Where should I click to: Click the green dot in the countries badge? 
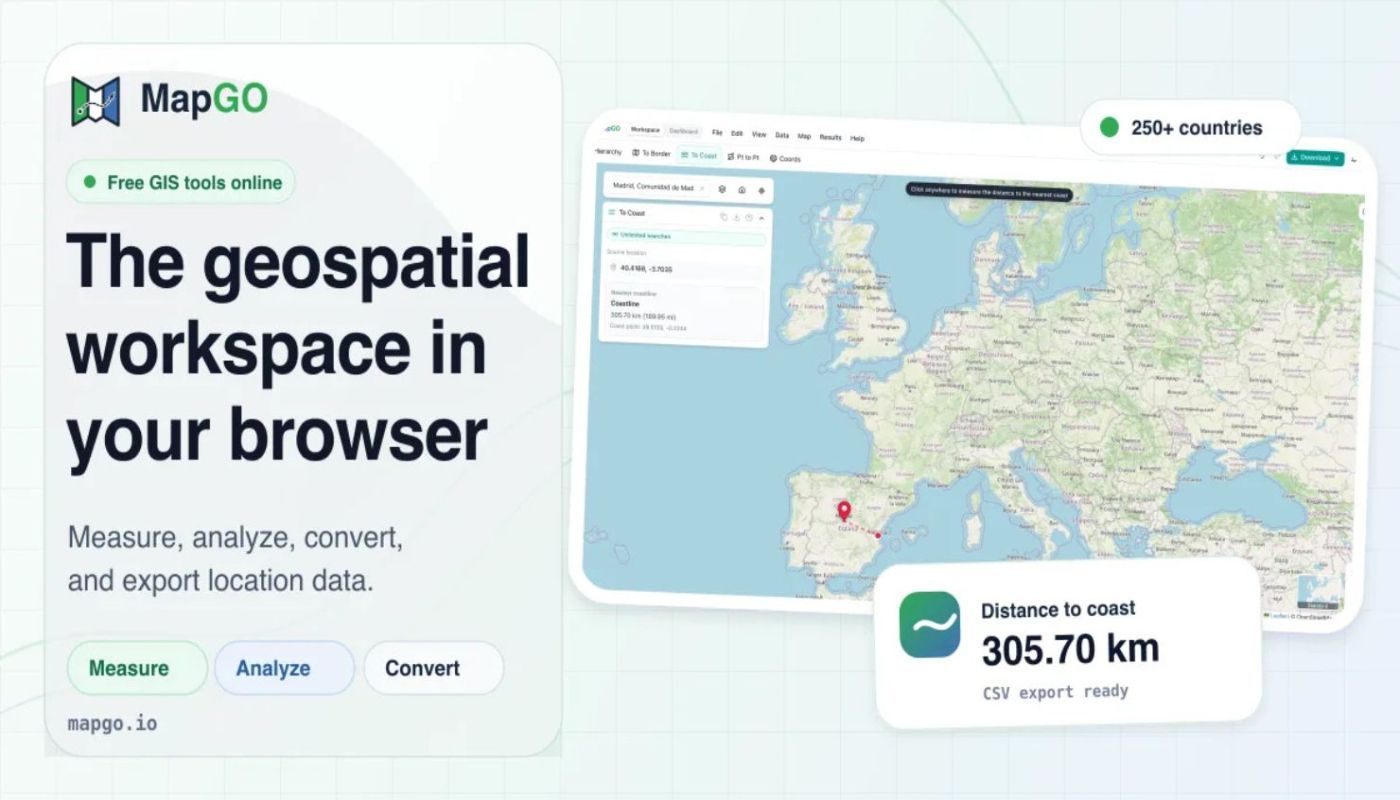click(x=1109, y=127)
